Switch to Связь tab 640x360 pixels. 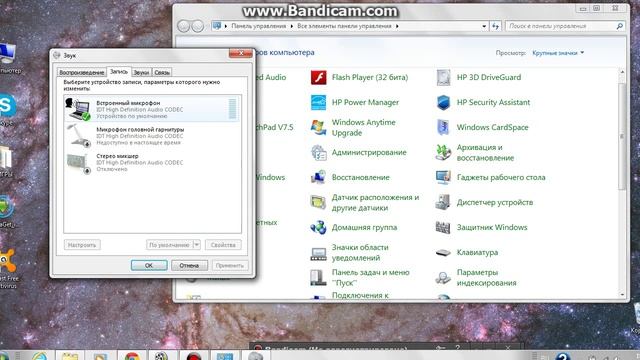(162, 72)
